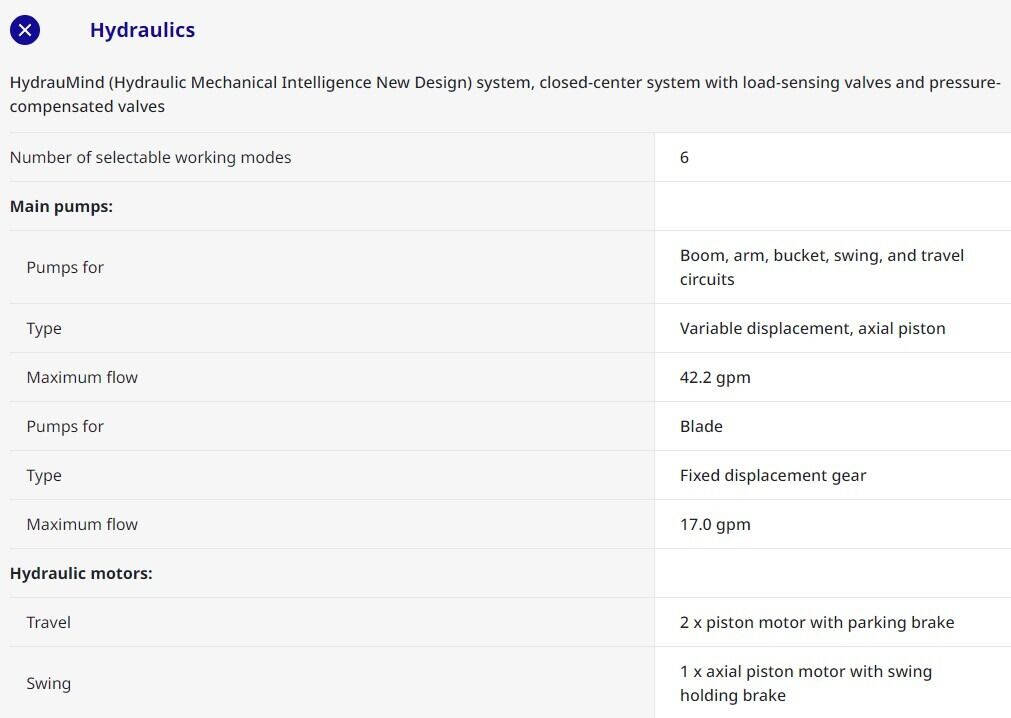
Task: Click the "Blade" pump value
Action: point(701,426)
